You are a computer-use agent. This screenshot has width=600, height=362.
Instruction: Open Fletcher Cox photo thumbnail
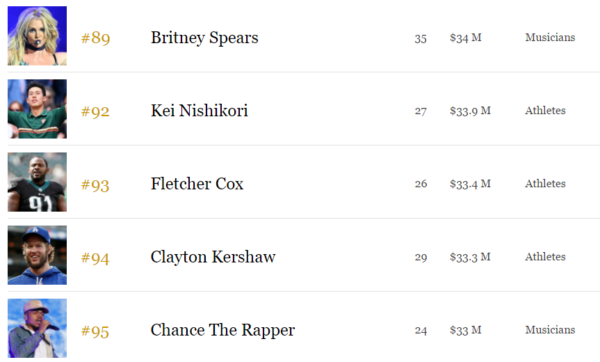[x=37, y=182]
